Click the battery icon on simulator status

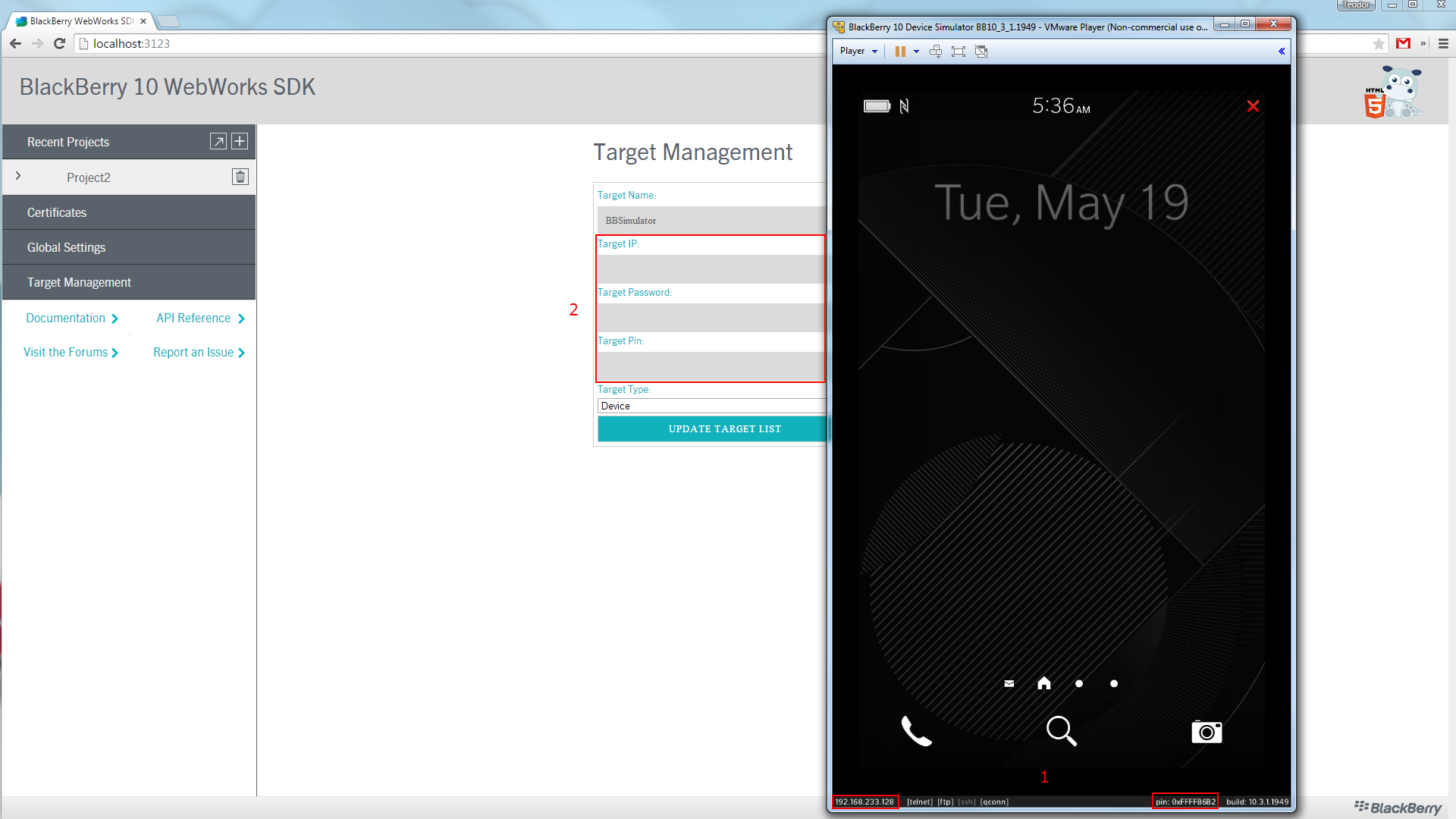(877, 106)
